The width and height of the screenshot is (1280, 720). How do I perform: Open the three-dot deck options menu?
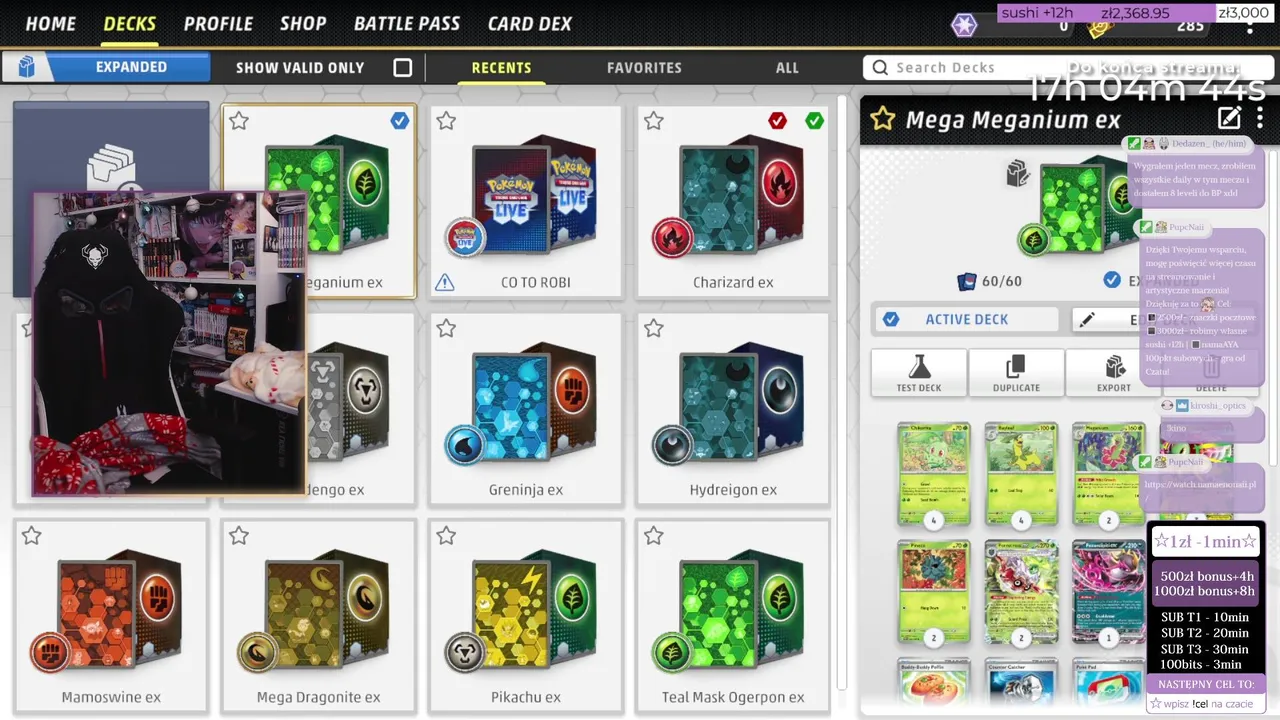[x=1259, y=119]
